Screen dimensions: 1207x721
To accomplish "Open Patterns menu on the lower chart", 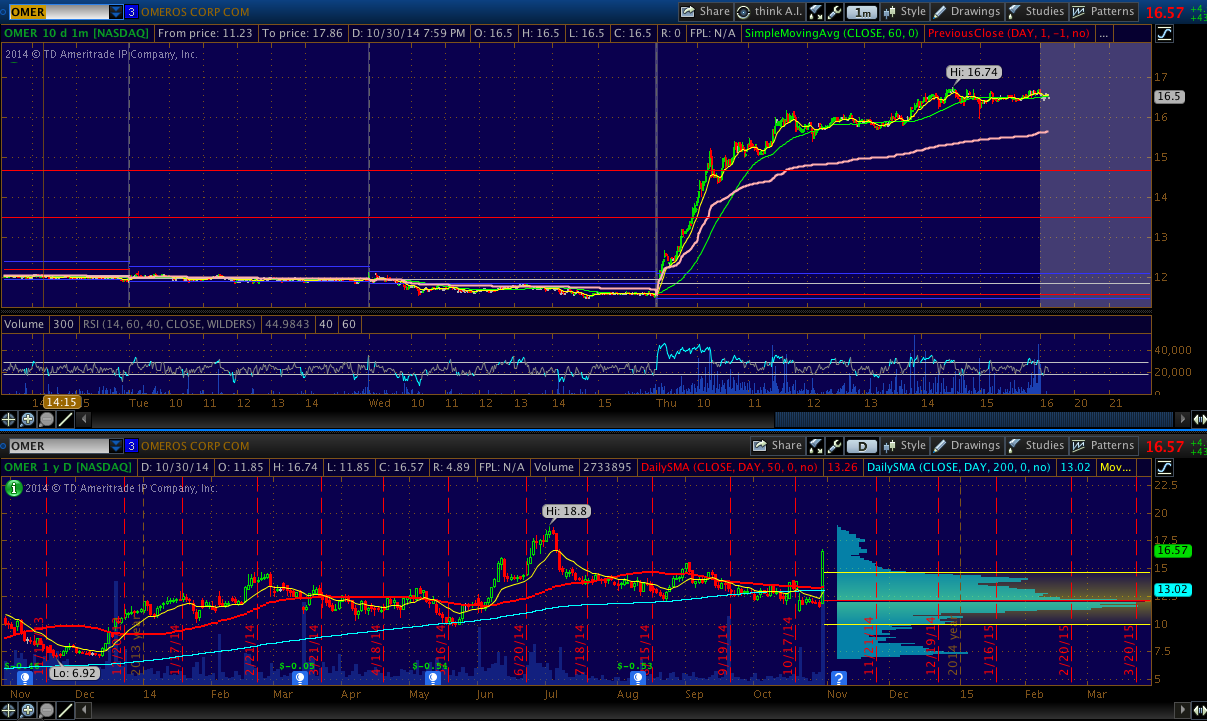I will (1104, 446).
